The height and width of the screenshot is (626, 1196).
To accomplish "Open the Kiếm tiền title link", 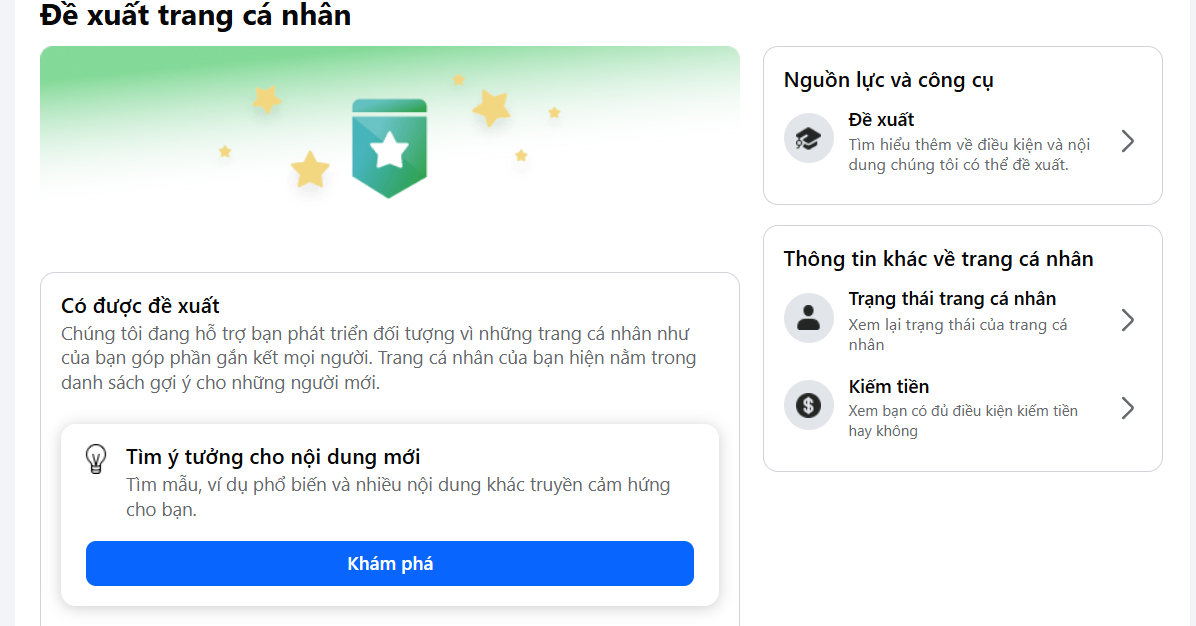I will [x=889, y=386].
